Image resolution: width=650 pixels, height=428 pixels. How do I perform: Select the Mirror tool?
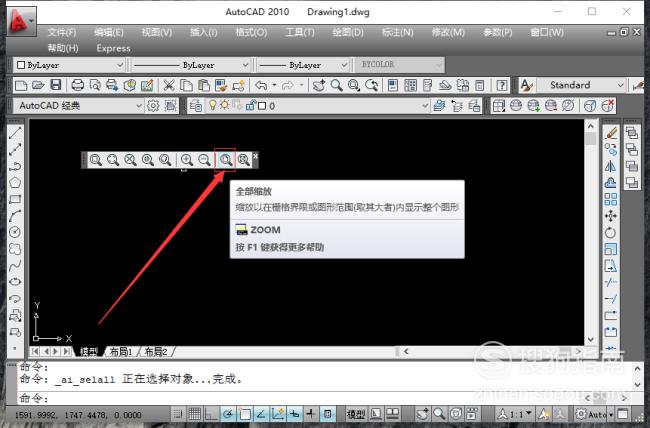(611, 166)
